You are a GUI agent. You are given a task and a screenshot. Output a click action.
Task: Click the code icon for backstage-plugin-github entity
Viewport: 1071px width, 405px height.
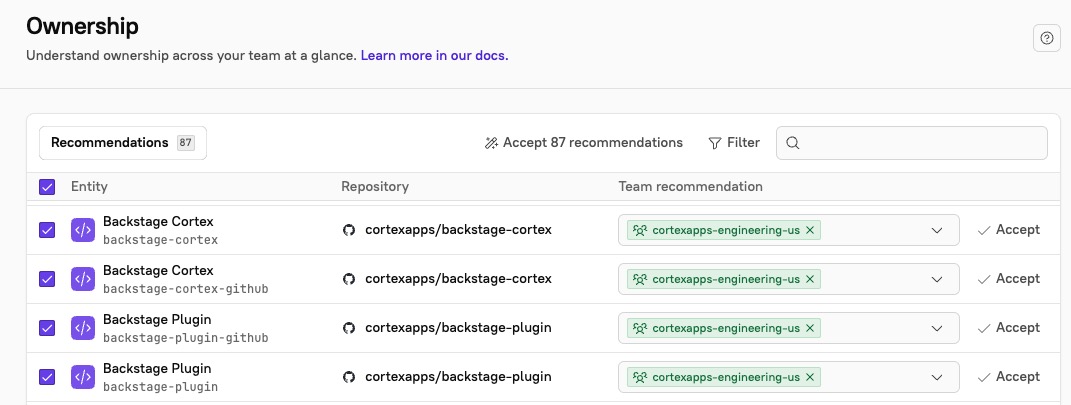[83, 328]
